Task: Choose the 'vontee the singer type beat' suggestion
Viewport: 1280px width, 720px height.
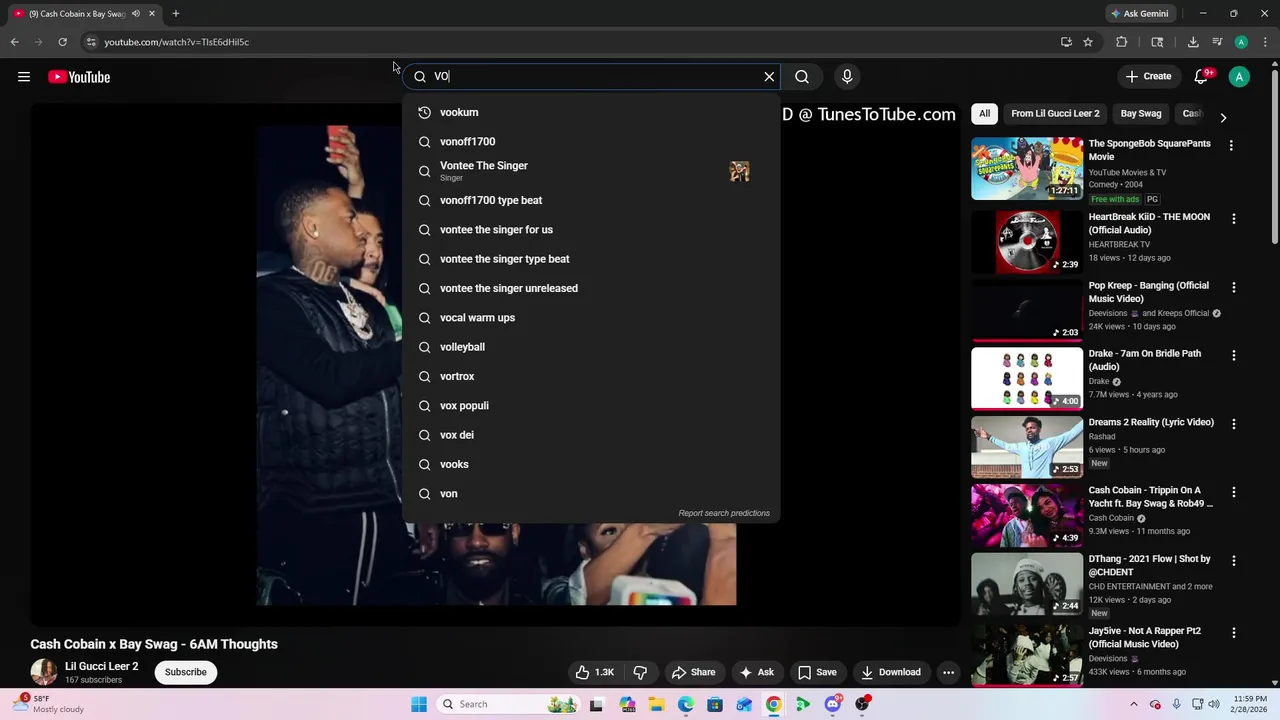Action: [591, 259]
